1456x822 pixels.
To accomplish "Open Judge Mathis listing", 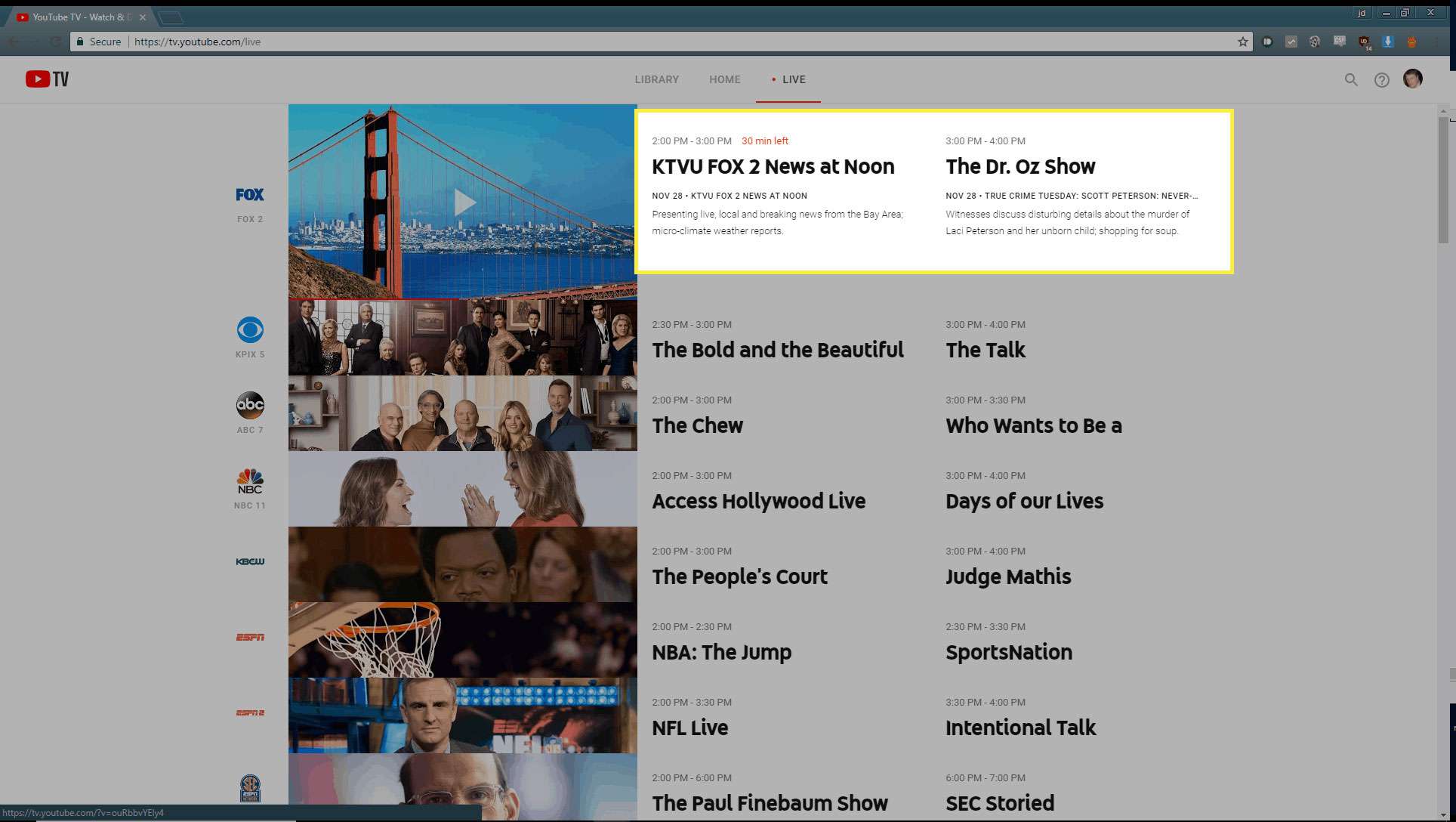I will (x=1008, y=576).
